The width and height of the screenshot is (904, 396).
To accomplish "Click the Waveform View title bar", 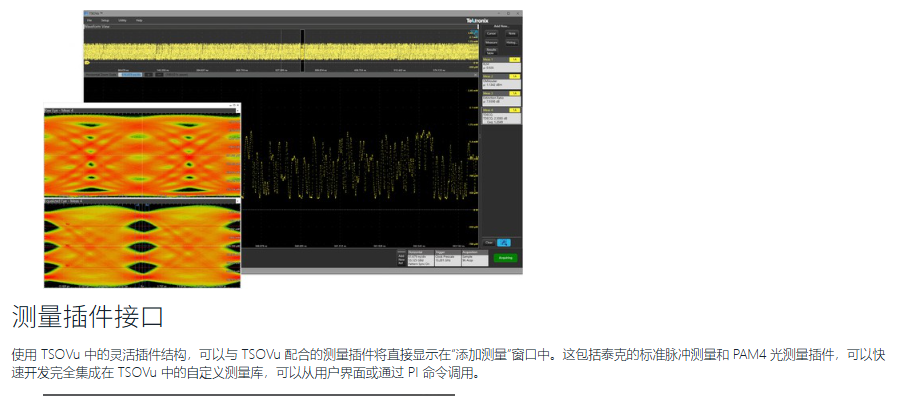I will click(281, 27).
